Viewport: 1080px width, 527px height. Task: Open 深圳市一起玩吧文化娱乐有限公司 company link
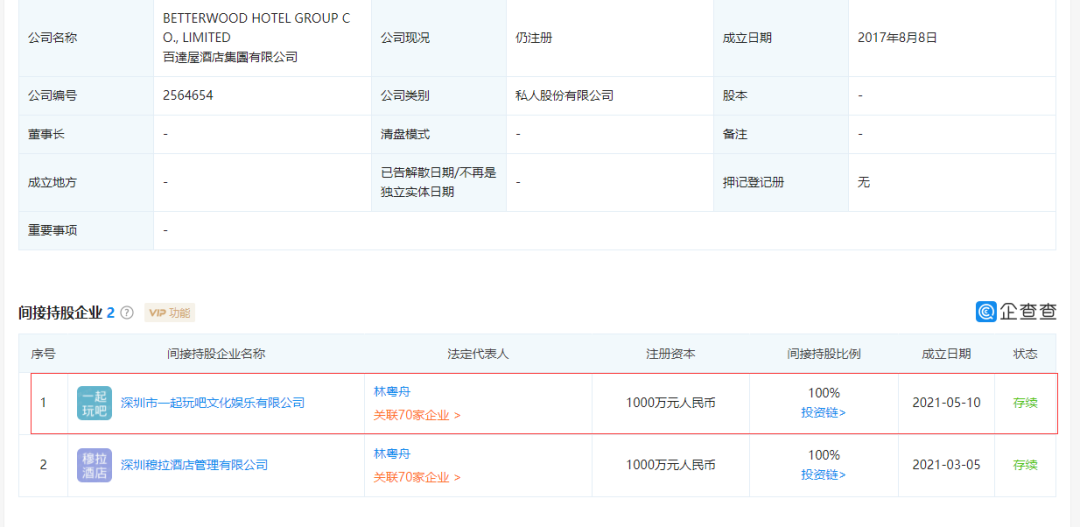212,403
